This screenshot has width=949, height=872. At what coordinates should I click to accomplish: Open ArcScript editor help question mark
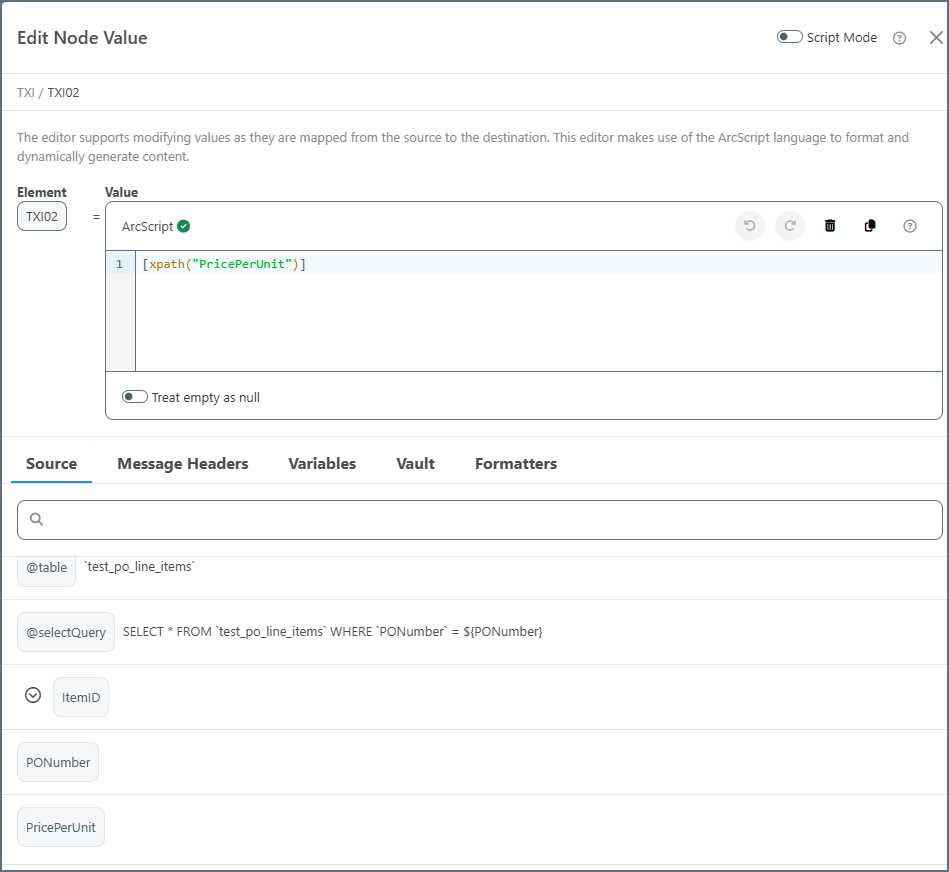pos(910,226)
